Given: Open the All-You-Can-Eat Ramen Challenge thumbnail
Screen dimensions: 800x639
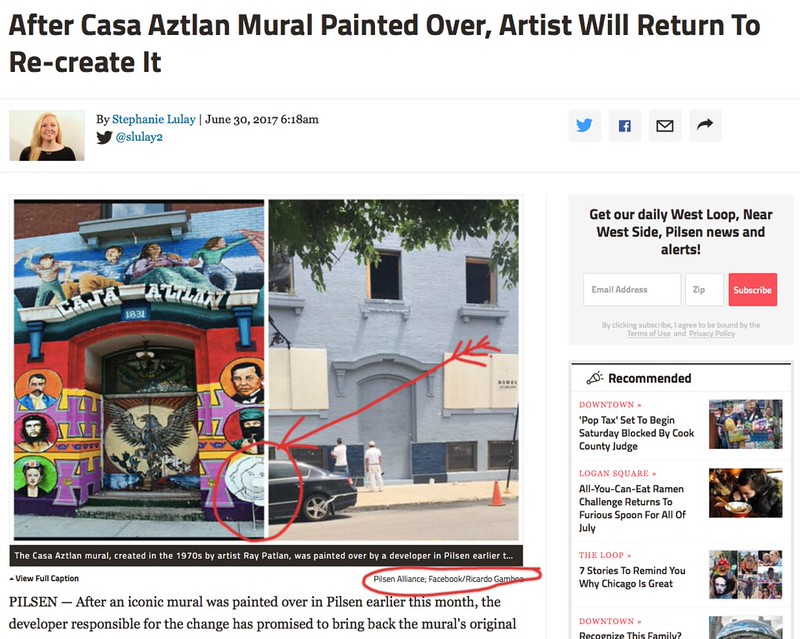Looking at the screenshot, I should coord(745,493).
